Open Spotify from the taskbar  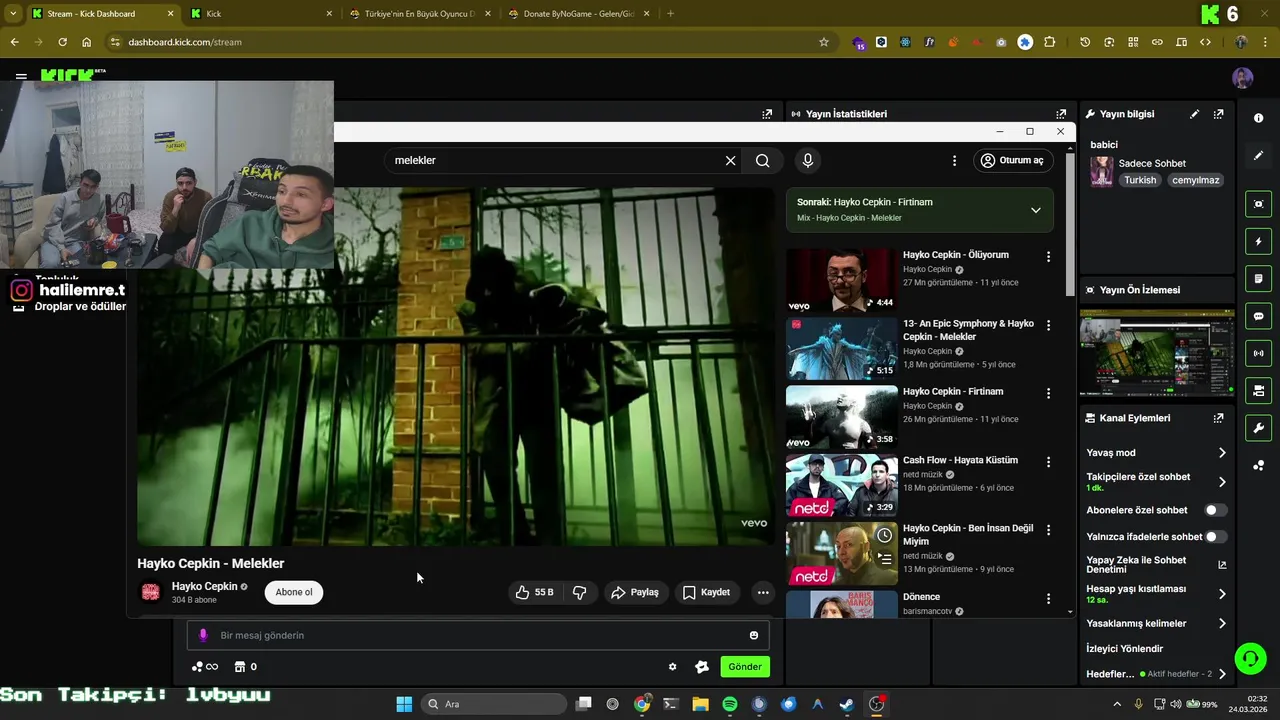point(730,704)
